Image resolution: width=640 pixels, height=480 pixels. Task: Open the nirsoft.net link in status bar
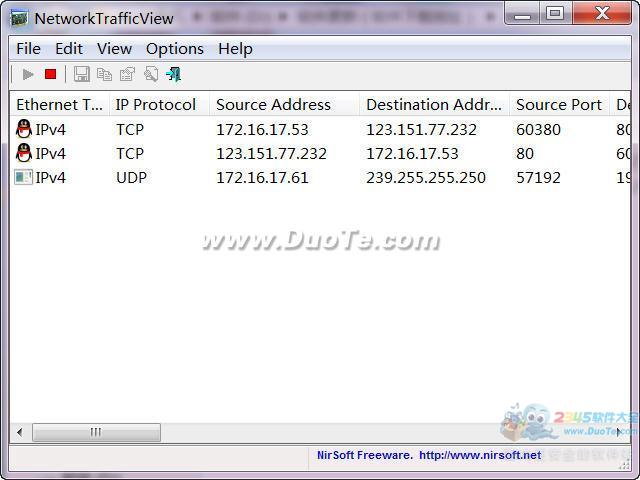pyautogui.click(x=480, y=455)
